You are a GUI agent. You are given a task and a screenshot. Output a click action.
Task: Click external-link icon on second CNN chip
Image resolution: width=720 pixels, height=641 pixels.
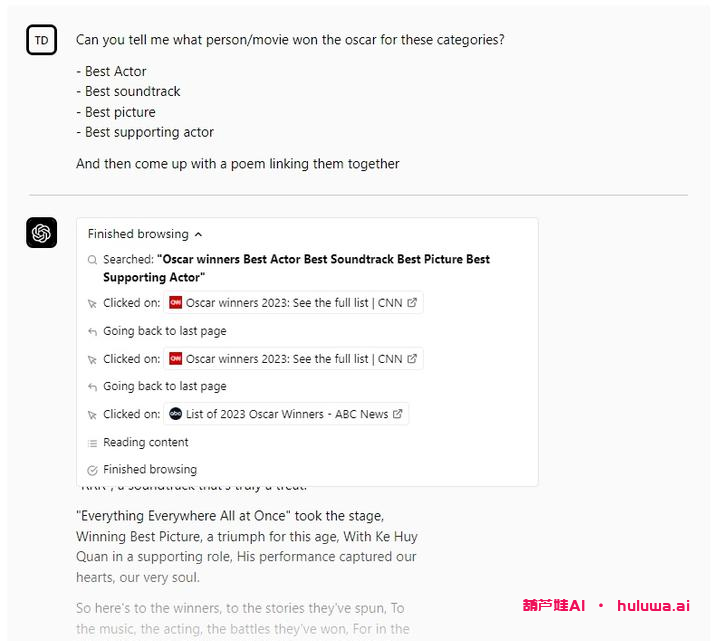tap(411, 359)
